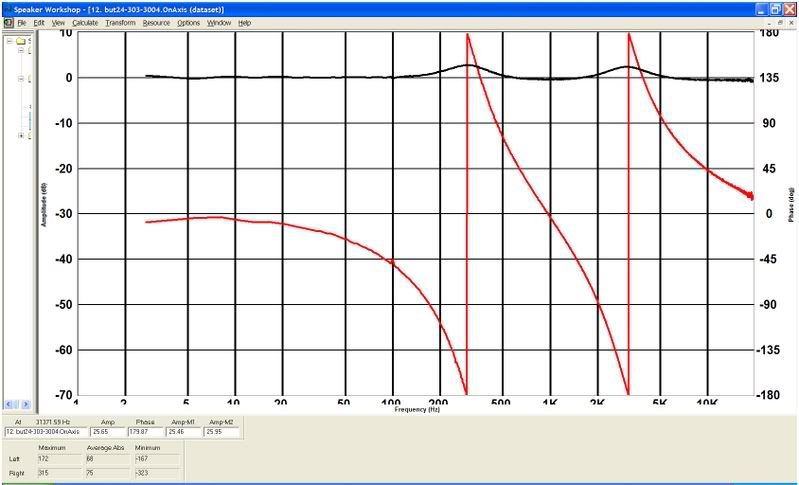The image size is (799, 485).
Task: Click the Phase (deg) axis label
Action: tap(791, 204)
